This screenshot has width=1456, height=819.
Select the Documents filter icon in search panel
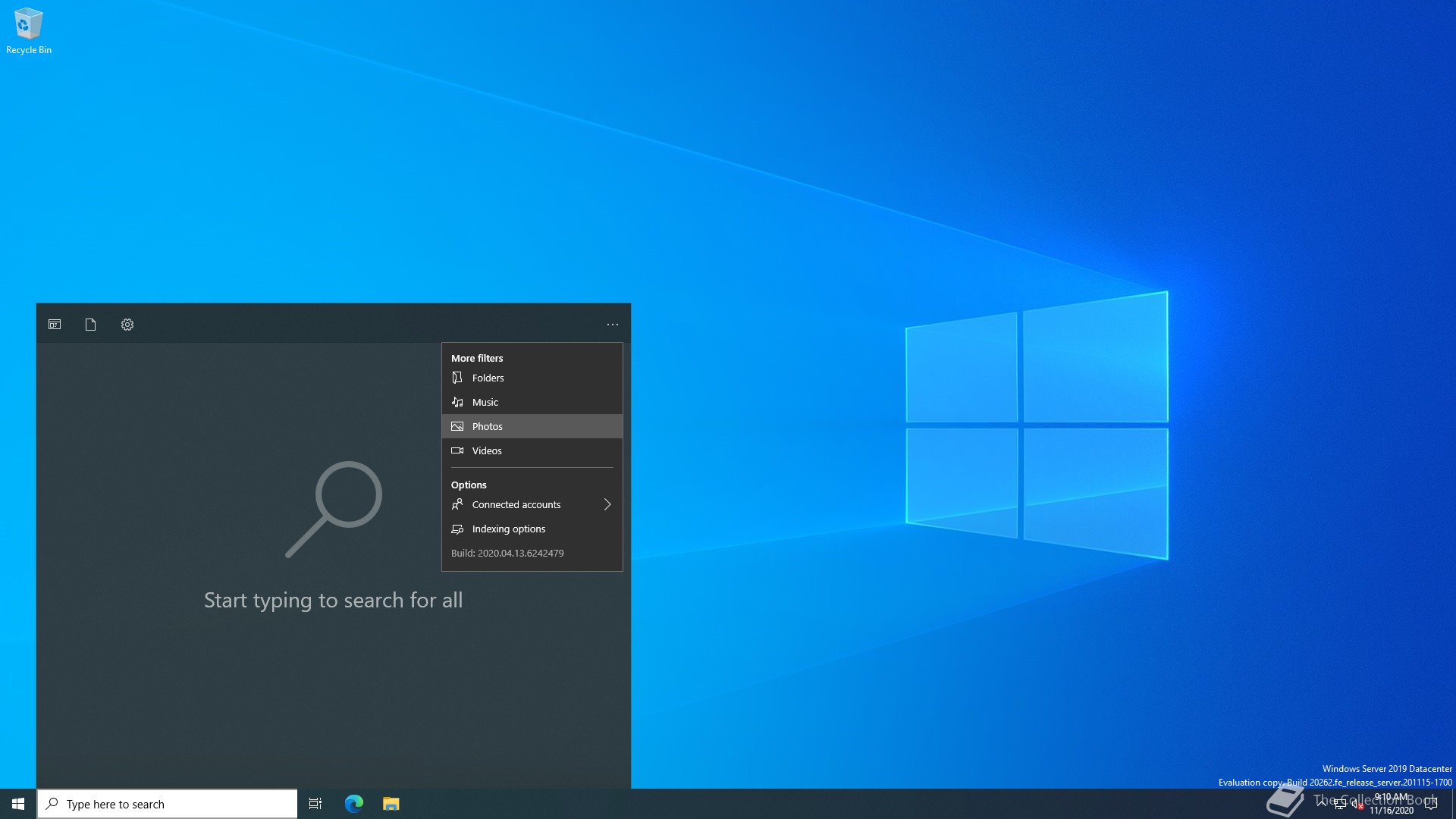click(x=90, y=325)
